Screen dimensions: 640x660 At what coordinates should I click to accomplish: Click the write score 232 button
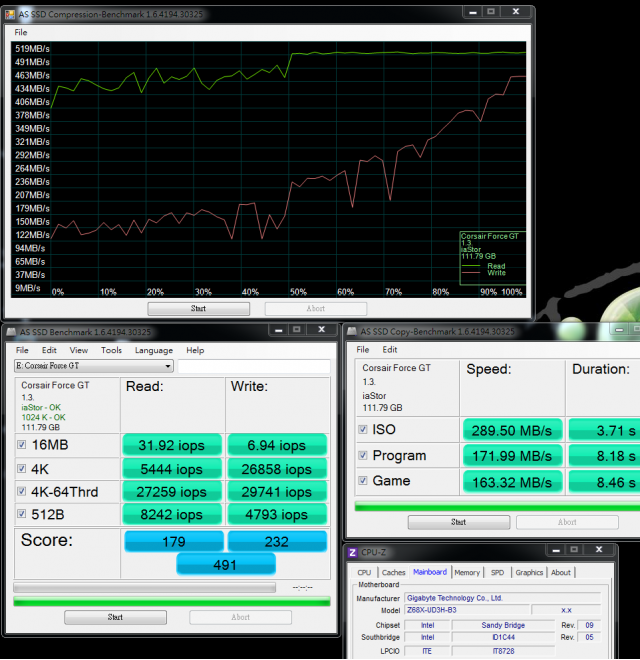point(277,541)
